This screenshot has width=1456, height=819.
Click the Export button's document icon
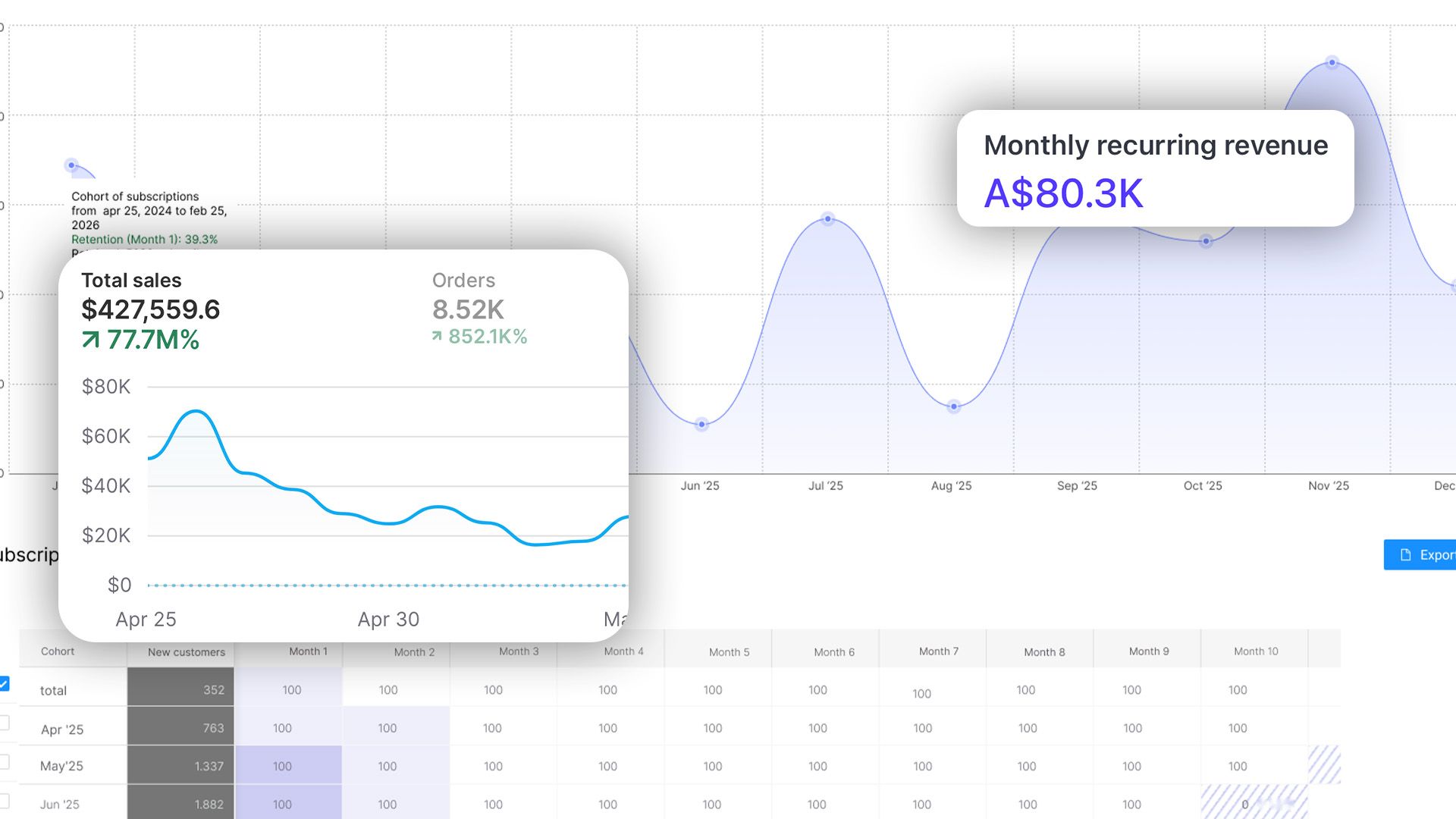1405,555
